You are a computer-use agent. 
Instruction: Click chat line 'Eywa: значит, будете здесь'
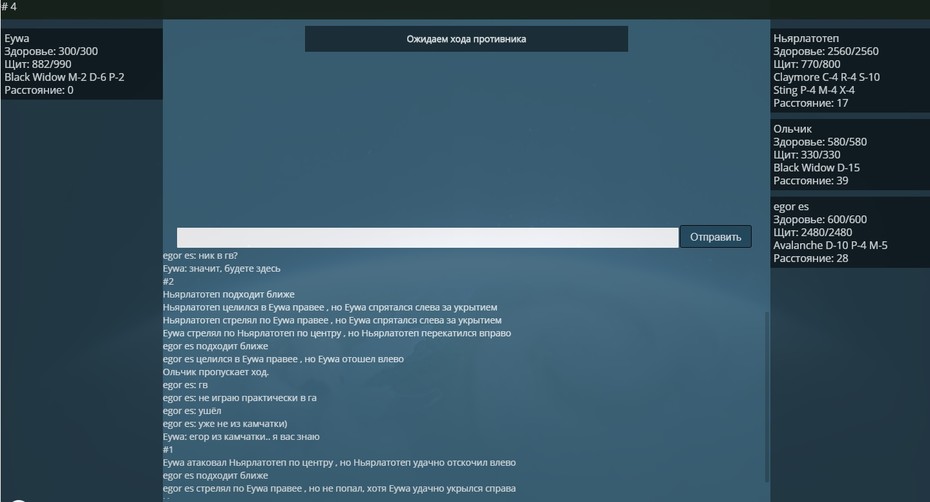click(222, 269)
